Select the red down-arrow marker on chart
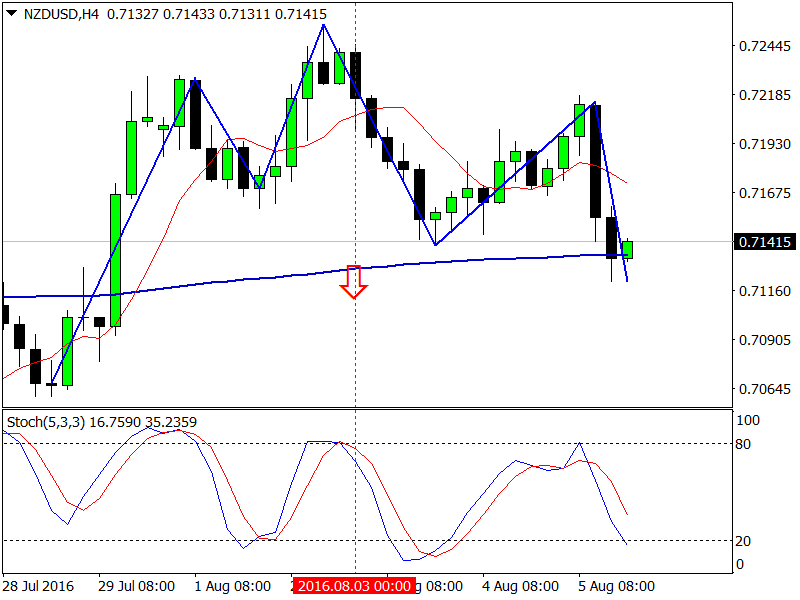This screenshot has height=600, width=800. [x=354, y=281]
